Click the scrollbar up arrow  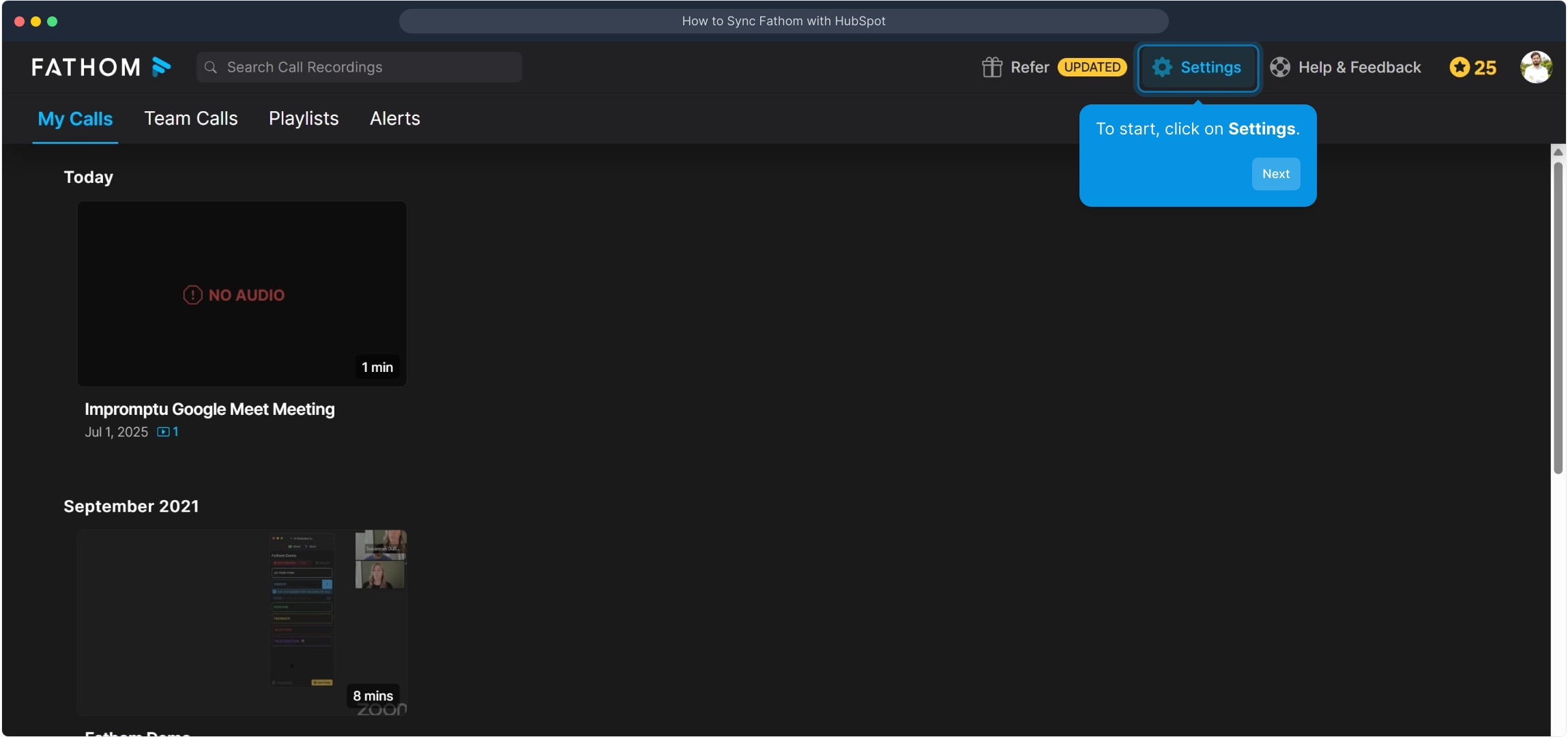click(x=1558, y=152)
